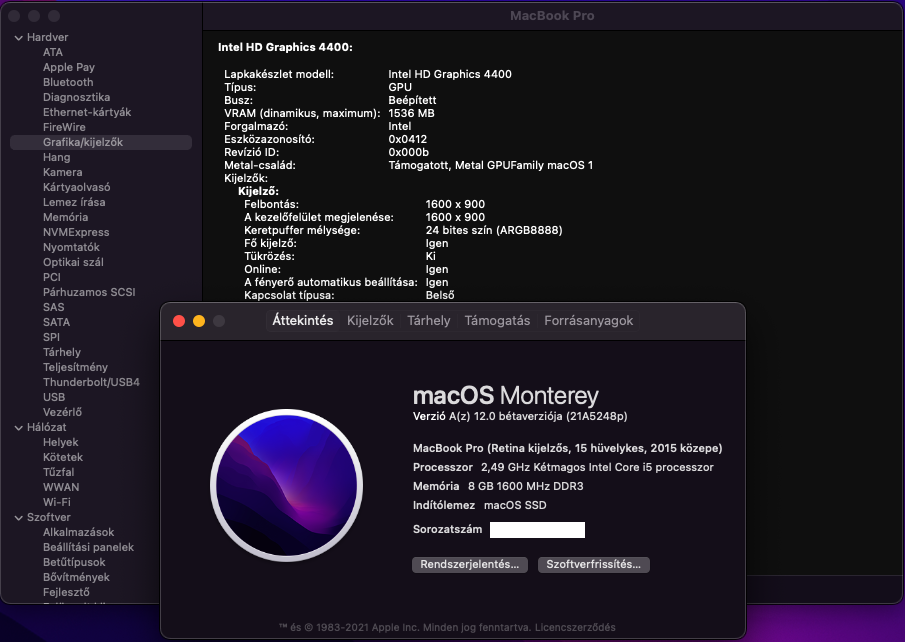Select Wi-Fi under Hálózat

click(x=57, y=502)
